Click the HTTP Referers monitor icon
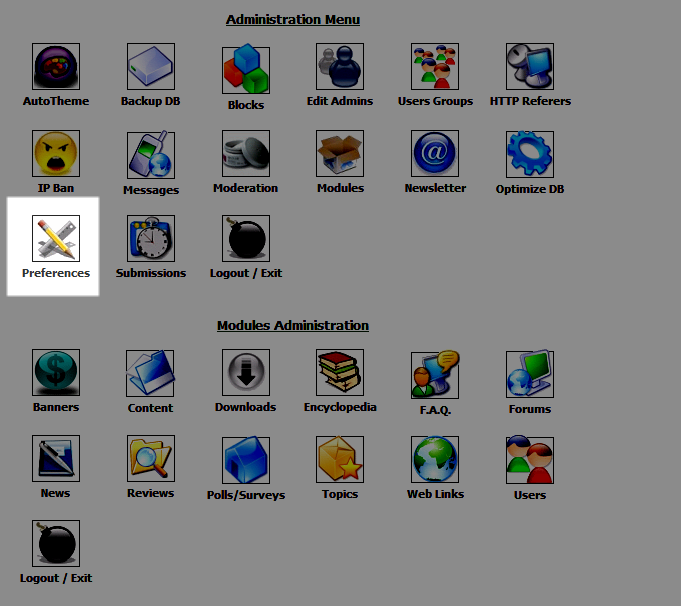The width and height of the screenshot is (681, 606). (530, 66)
